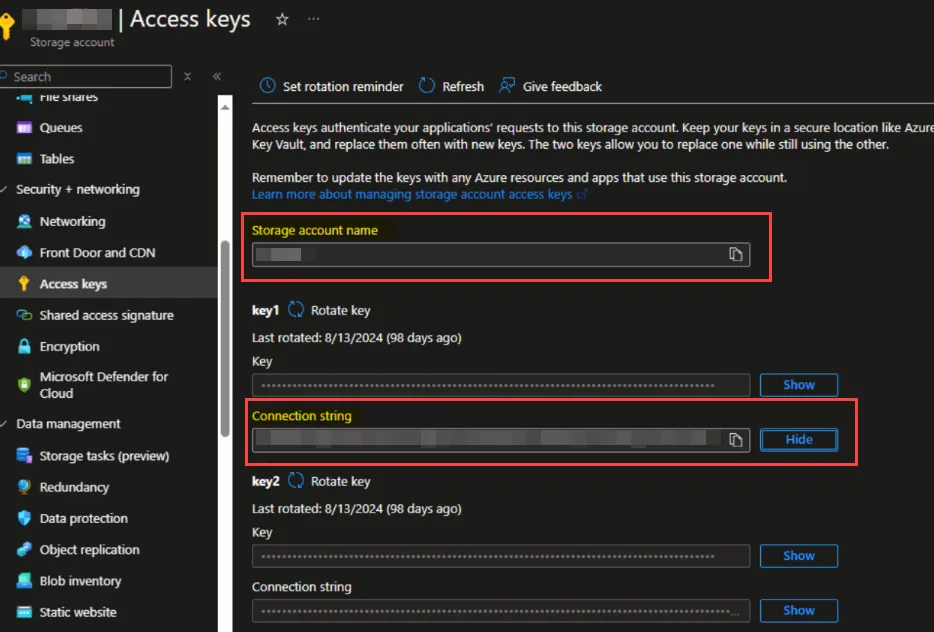
Task: Click the Front Door and CDN cloud icon
Action: click(x=24, y=253)
